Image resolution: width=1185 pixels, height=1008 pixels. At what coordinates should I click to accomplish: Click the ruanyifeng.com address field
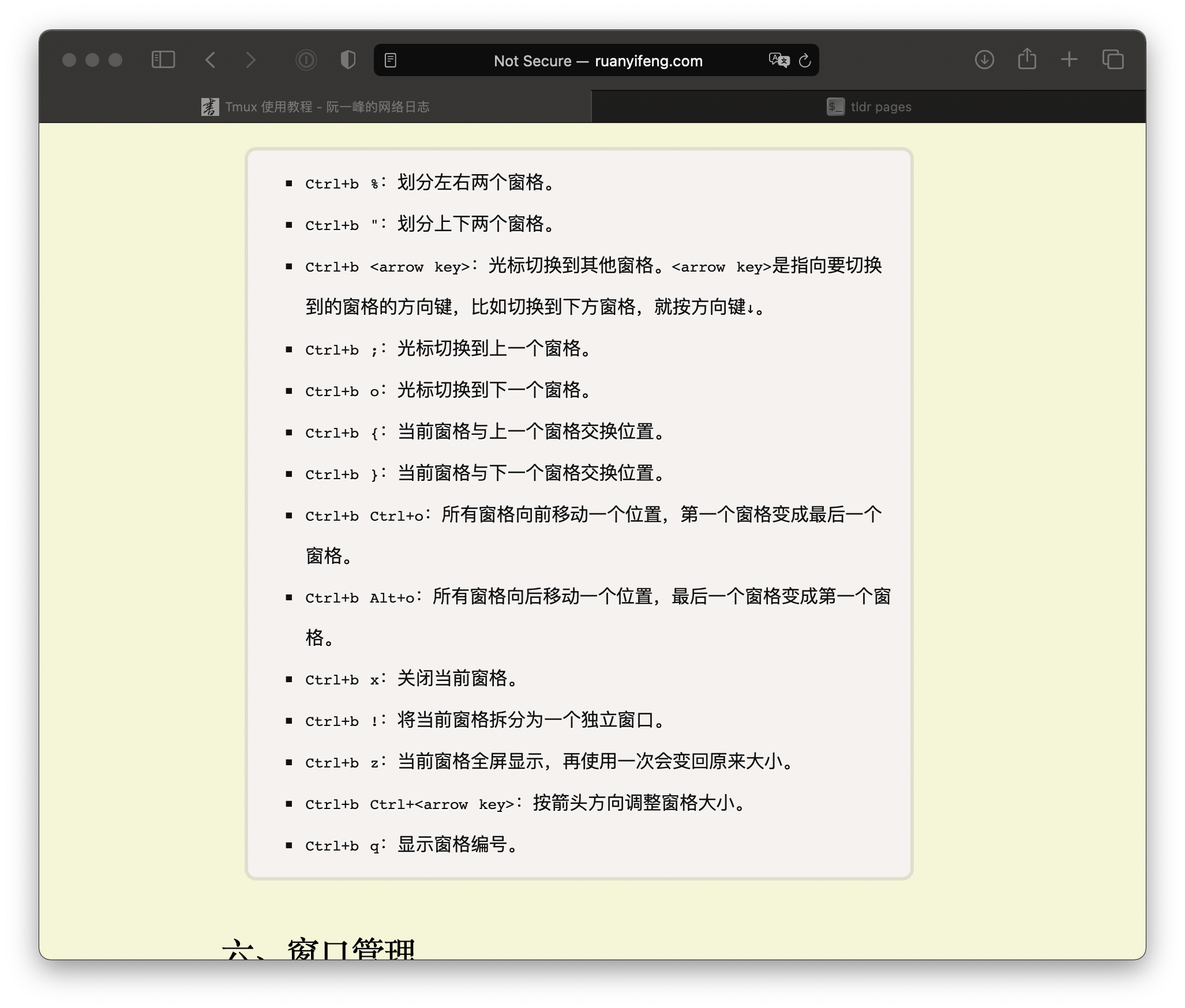pos(598,61)
